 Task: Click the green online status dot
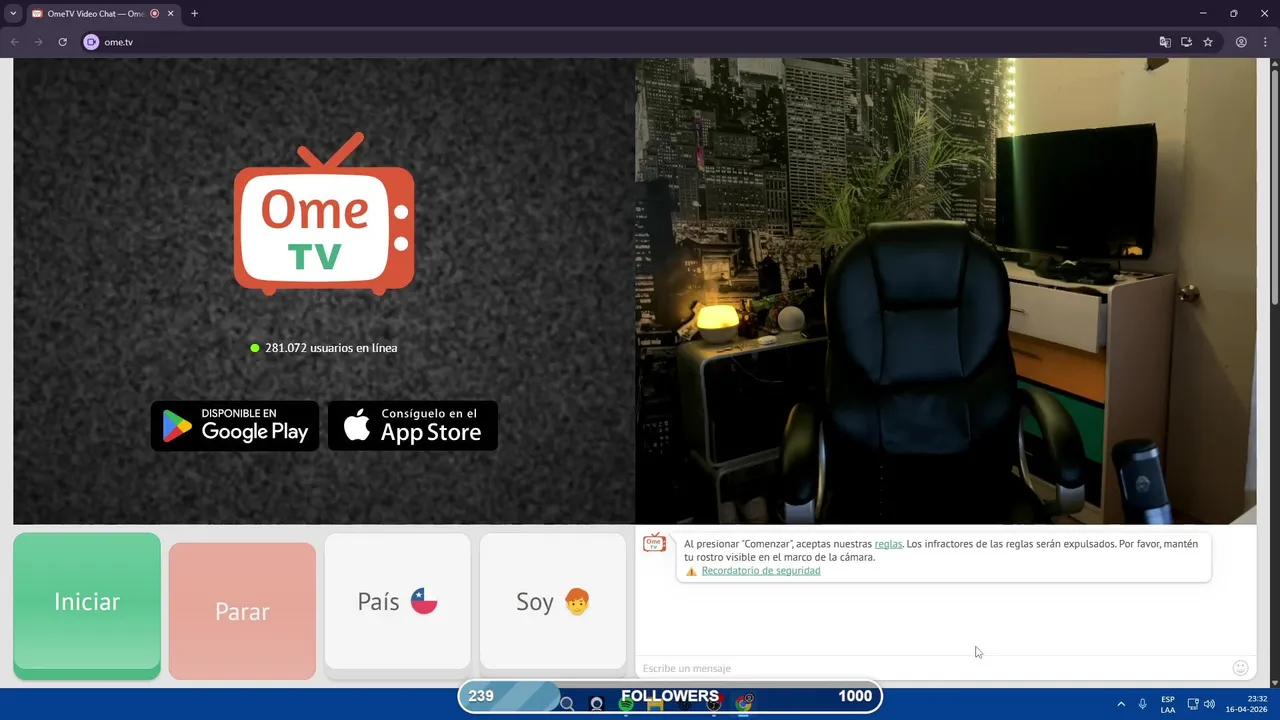click(255, 348)
